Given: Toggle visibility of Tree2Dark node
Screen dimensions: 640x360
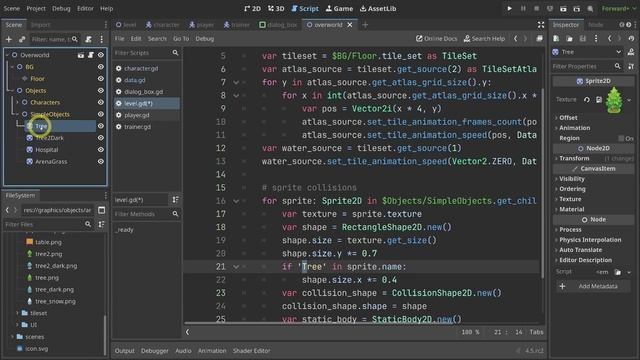Looking at the screenshot, I should tap(101, 138).
